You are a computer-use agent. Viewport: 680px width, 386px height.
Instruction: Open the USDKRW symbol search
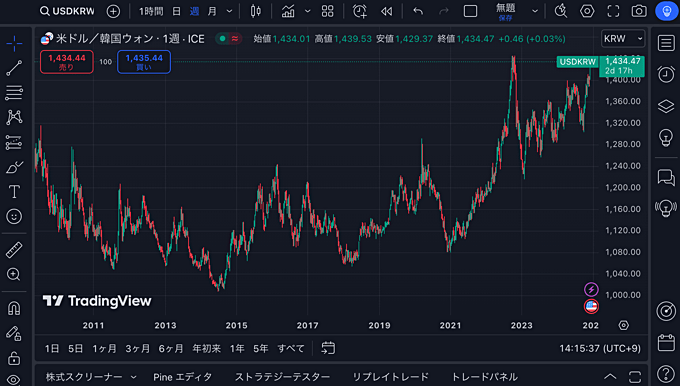pyautogui.click(x=67, y=11)
